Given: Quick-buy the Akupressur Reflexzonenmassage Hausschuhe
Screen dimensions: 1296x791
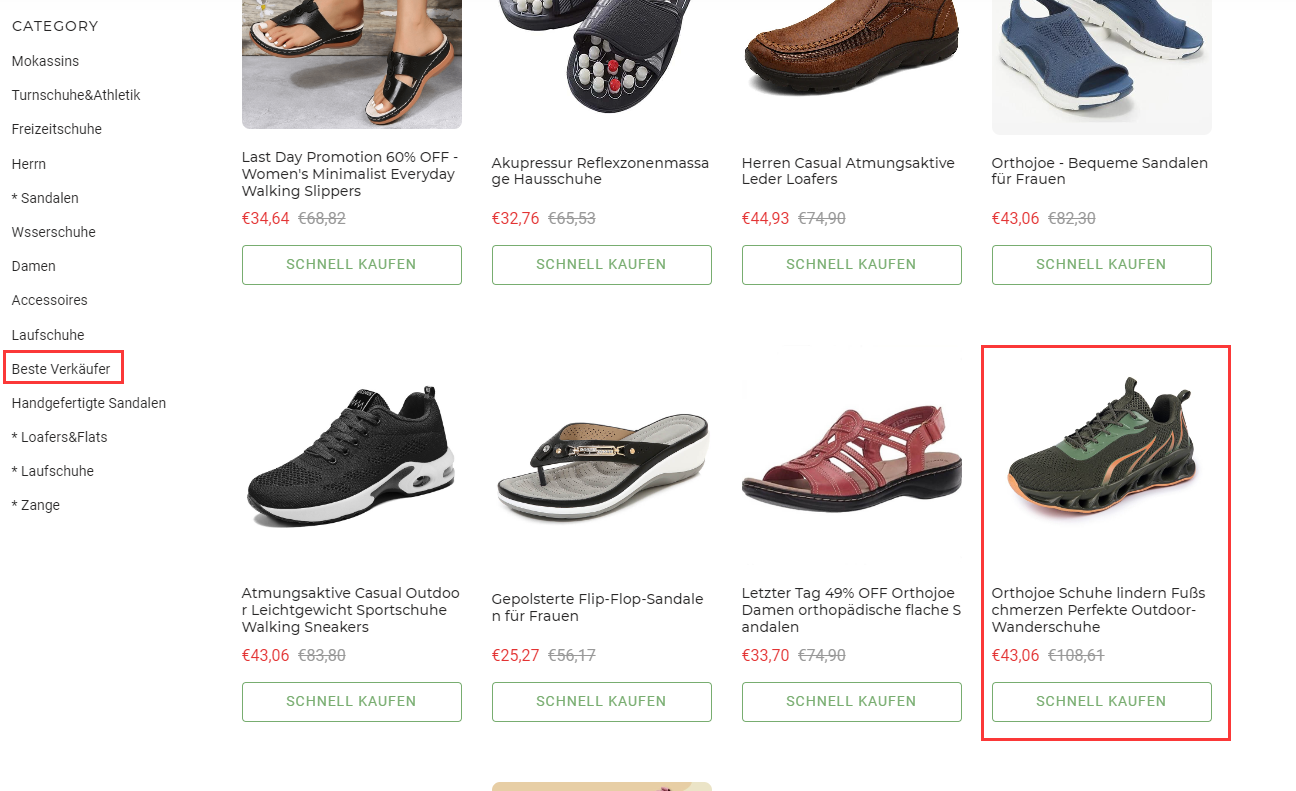Looking at the screenshot, I should (x=601, y=265).
